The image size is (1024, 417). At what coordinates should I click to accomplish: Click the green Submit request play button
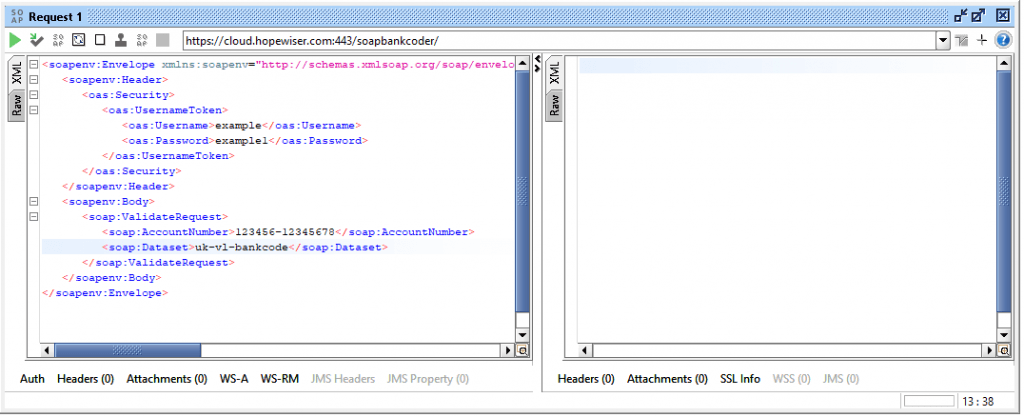[14, 40]
